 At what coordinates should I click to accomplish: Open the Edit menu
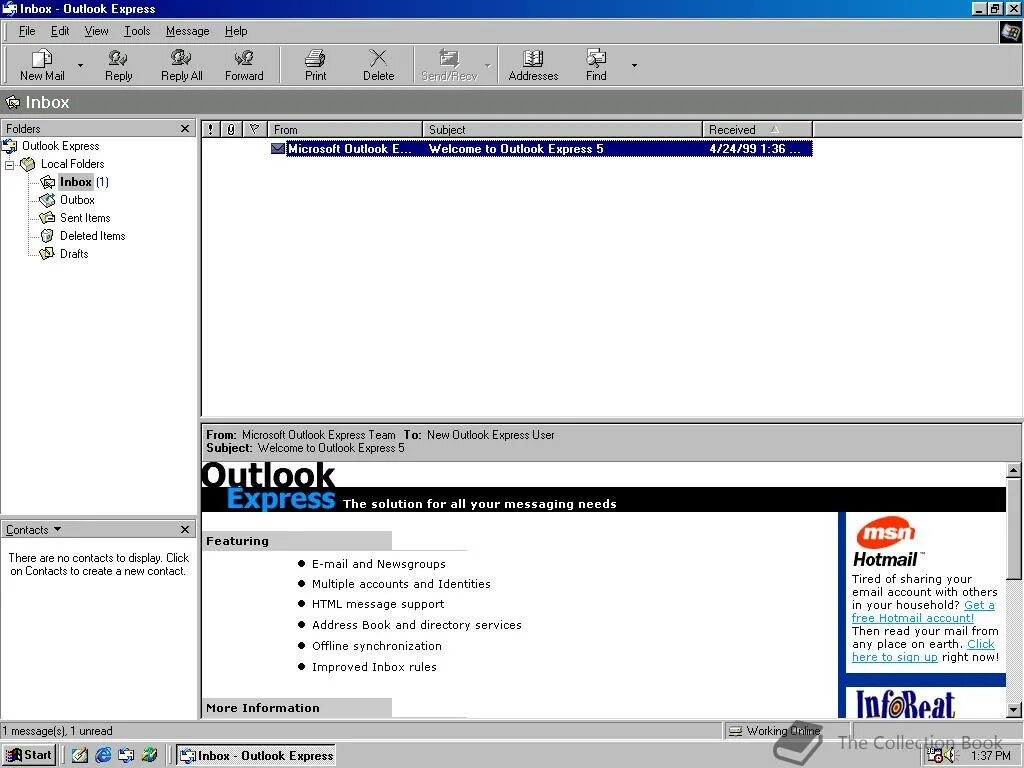point(60,31)
